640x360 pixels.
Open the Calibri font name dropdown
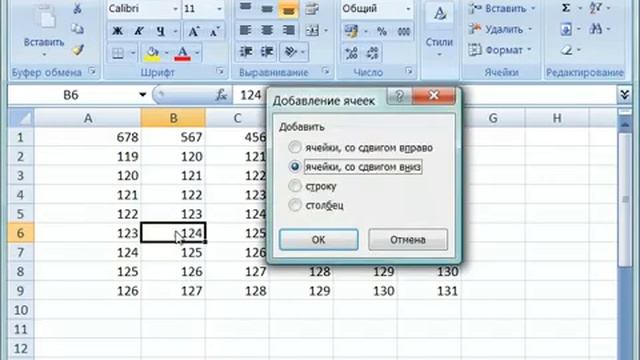pos(175,9)
